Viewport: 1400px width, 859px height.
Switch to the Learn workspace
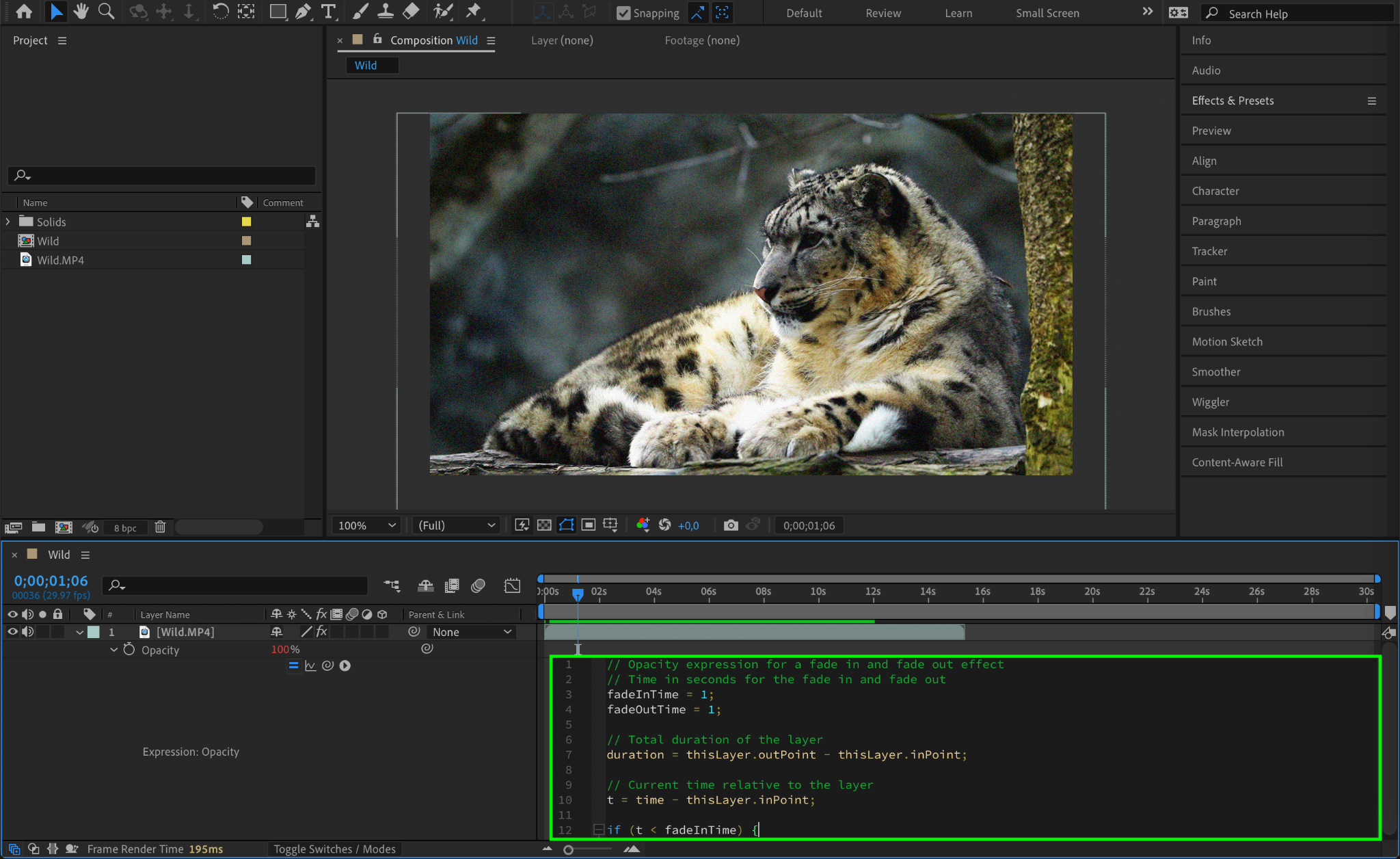958,13
